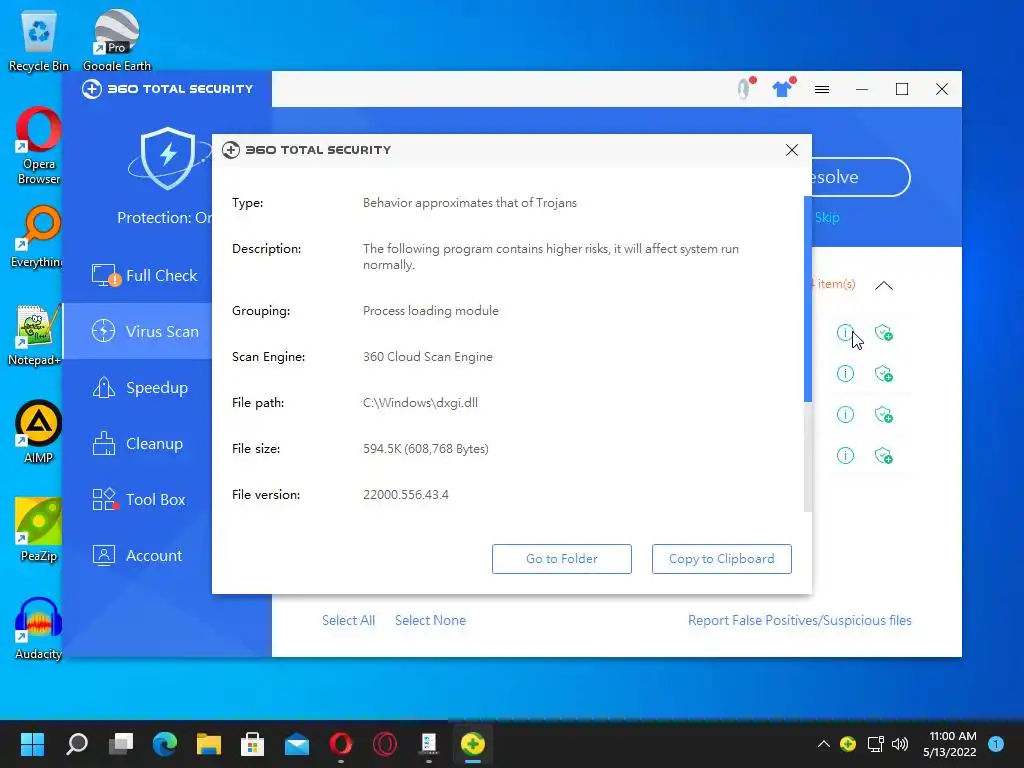Collapse the threat items list chevron

click(884, 285)
